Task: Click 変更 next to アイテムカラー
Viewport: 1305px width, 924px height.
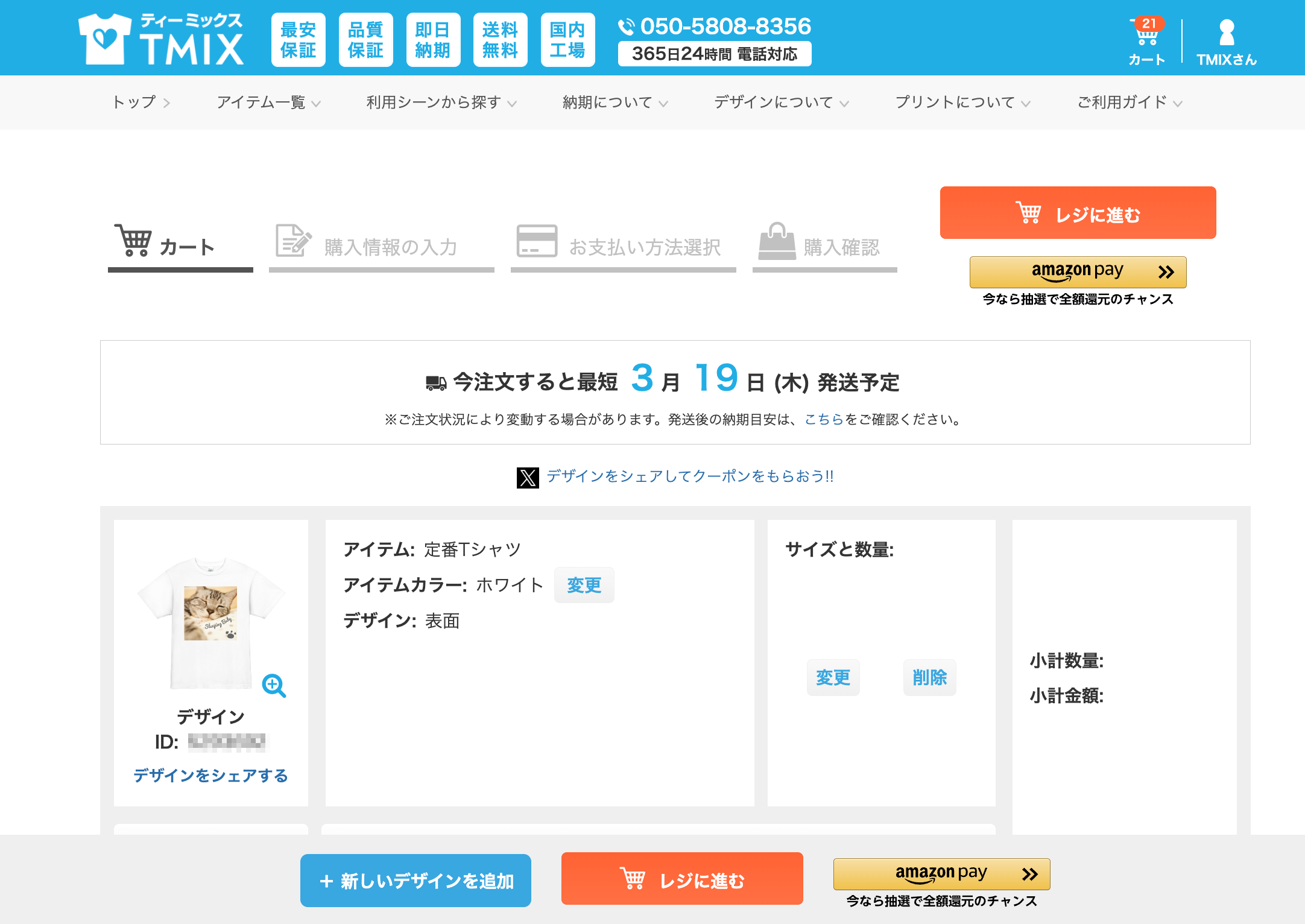Action: (584, 585)
